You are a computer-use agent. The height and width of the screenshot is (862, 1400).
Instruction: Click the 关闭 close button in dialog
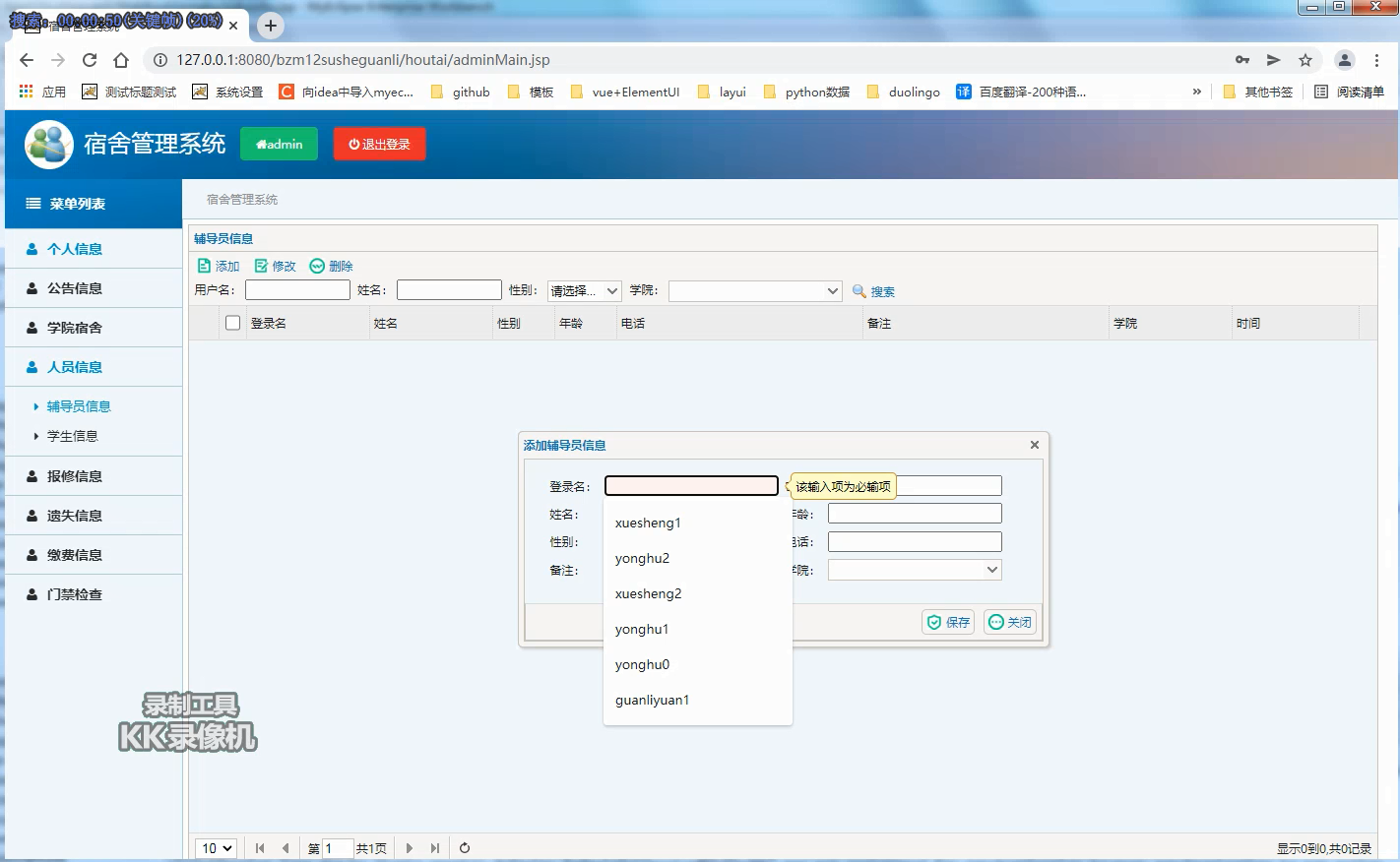point(1010,622)
